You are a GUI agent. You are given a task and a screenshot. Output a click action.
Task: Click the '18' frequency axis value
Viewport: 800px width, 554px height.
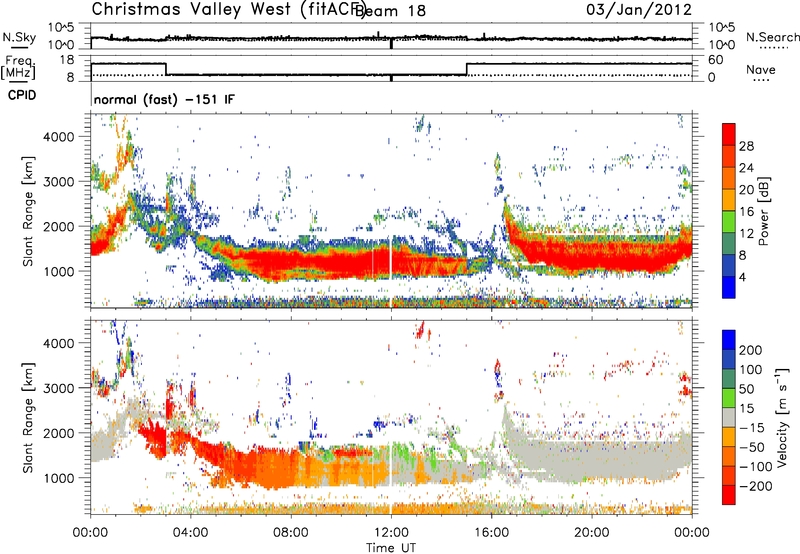click(x=67, y=60)
